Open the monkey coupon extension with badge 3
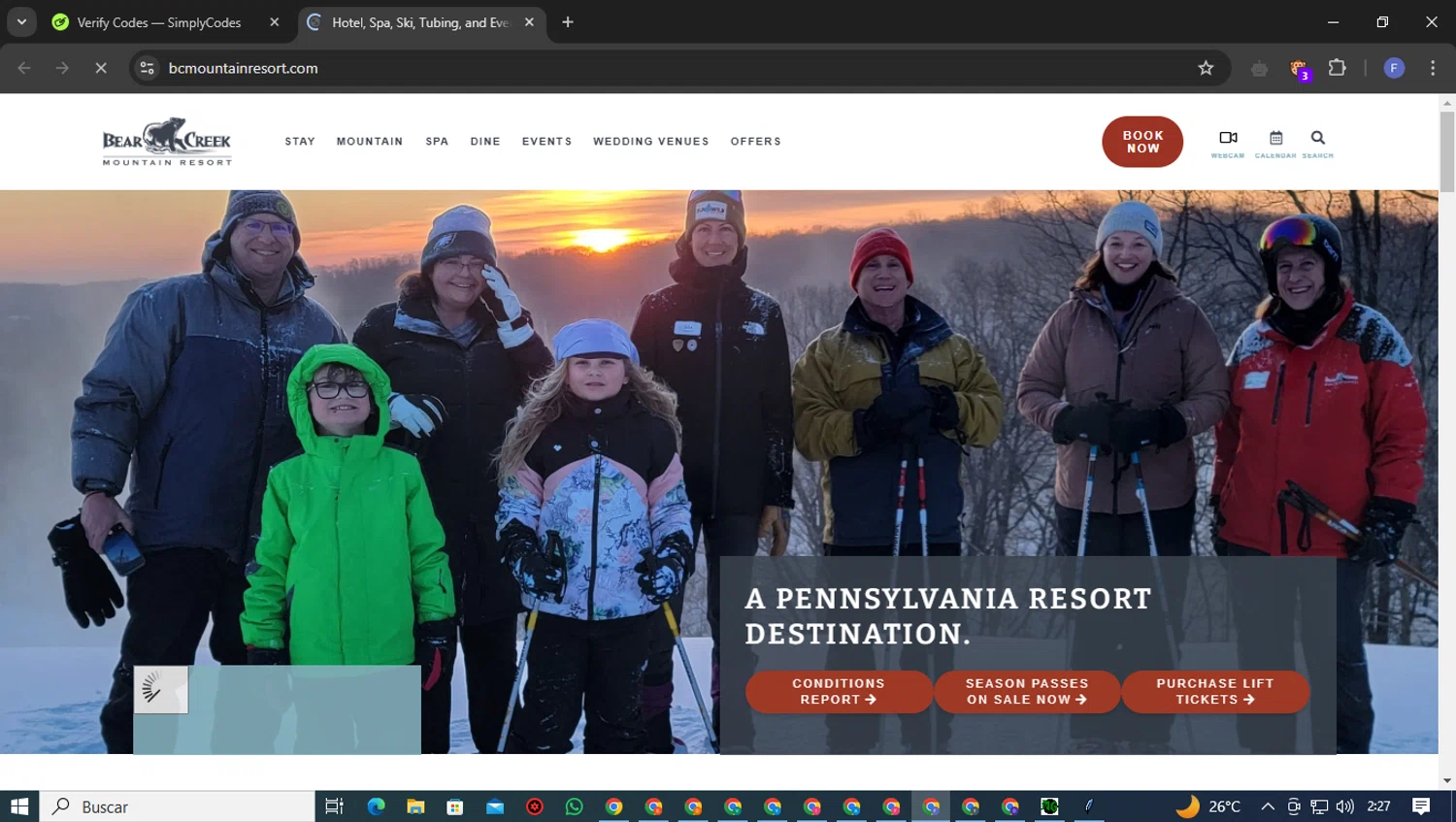Image resolution: width=1456 pixels, height=822 pixels. 1299,69
